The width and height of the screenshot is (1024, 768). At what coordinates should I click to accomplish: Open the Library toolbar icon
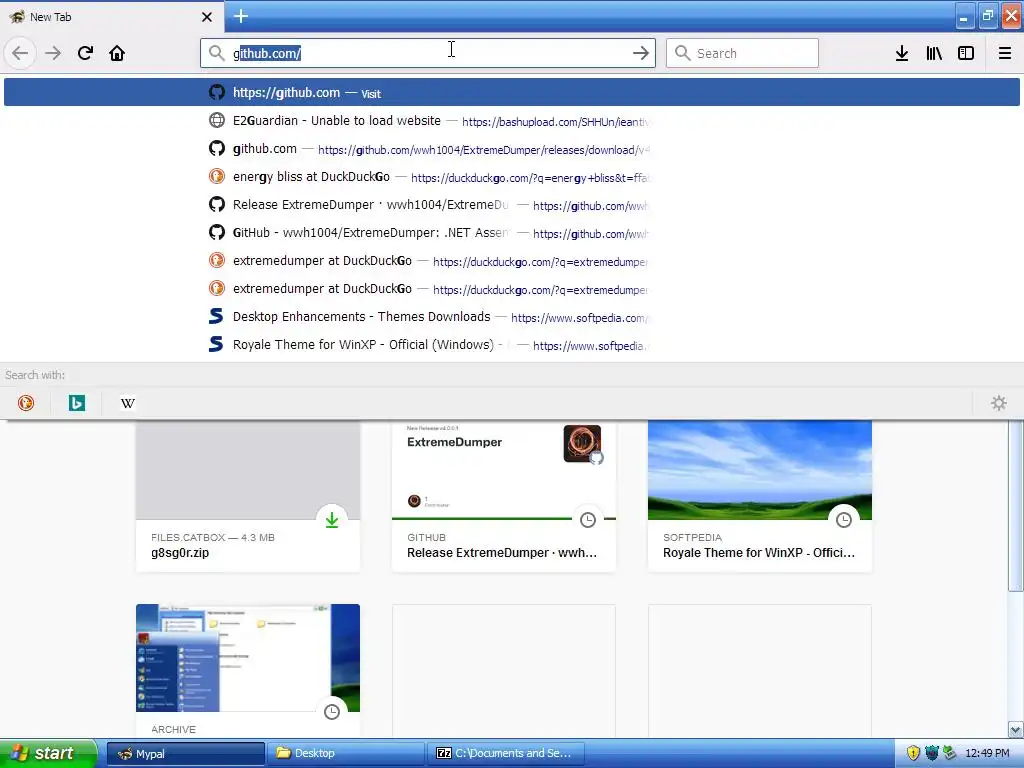tap(934, 53)
